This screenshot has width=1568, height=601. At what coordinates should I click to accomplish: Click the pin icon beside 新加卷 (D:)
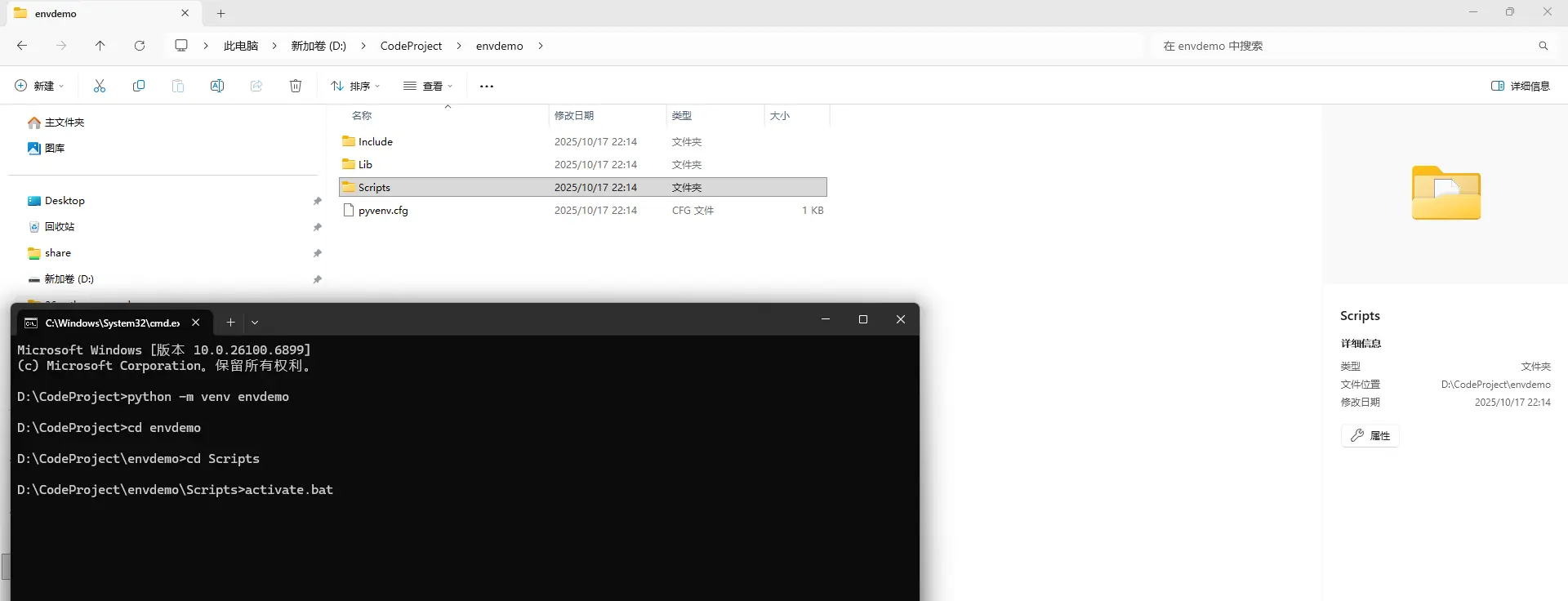[x=317, y=279]
